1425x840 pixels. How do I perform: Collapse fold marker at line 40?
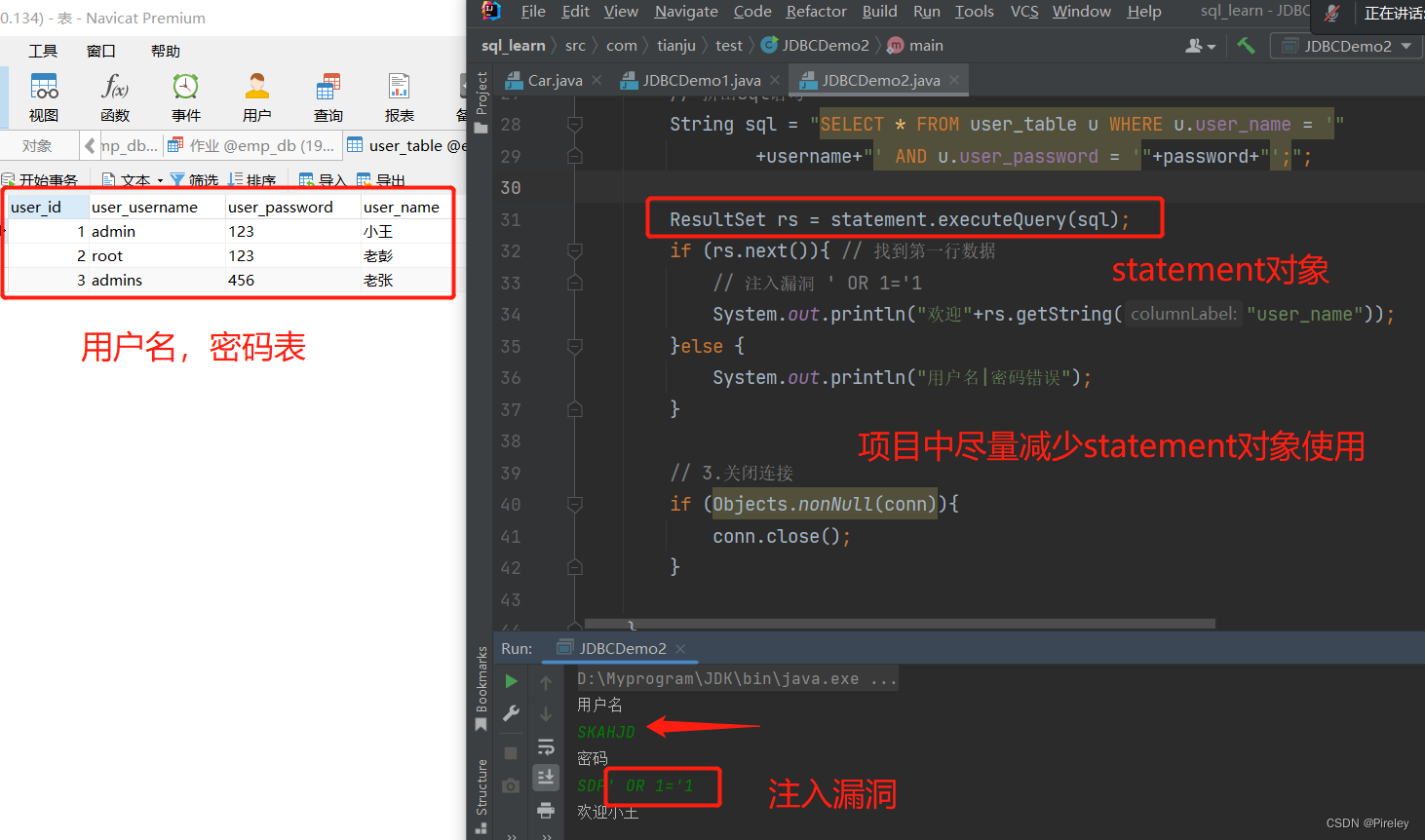point(575,504)
